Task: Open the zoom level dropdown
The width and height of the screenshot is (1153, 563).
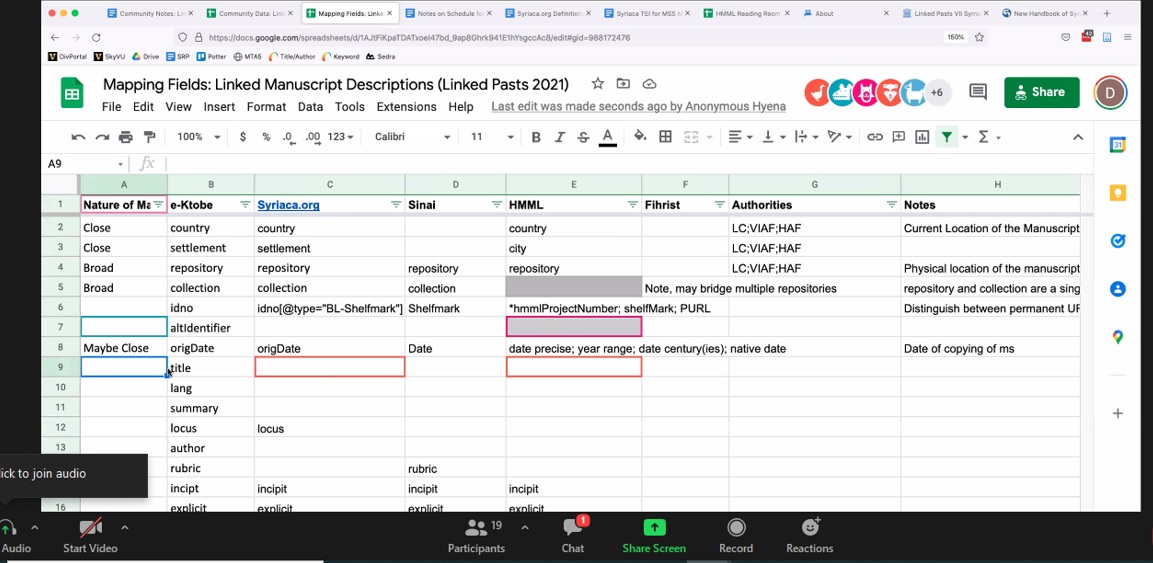Action: [x=198, y=137]
